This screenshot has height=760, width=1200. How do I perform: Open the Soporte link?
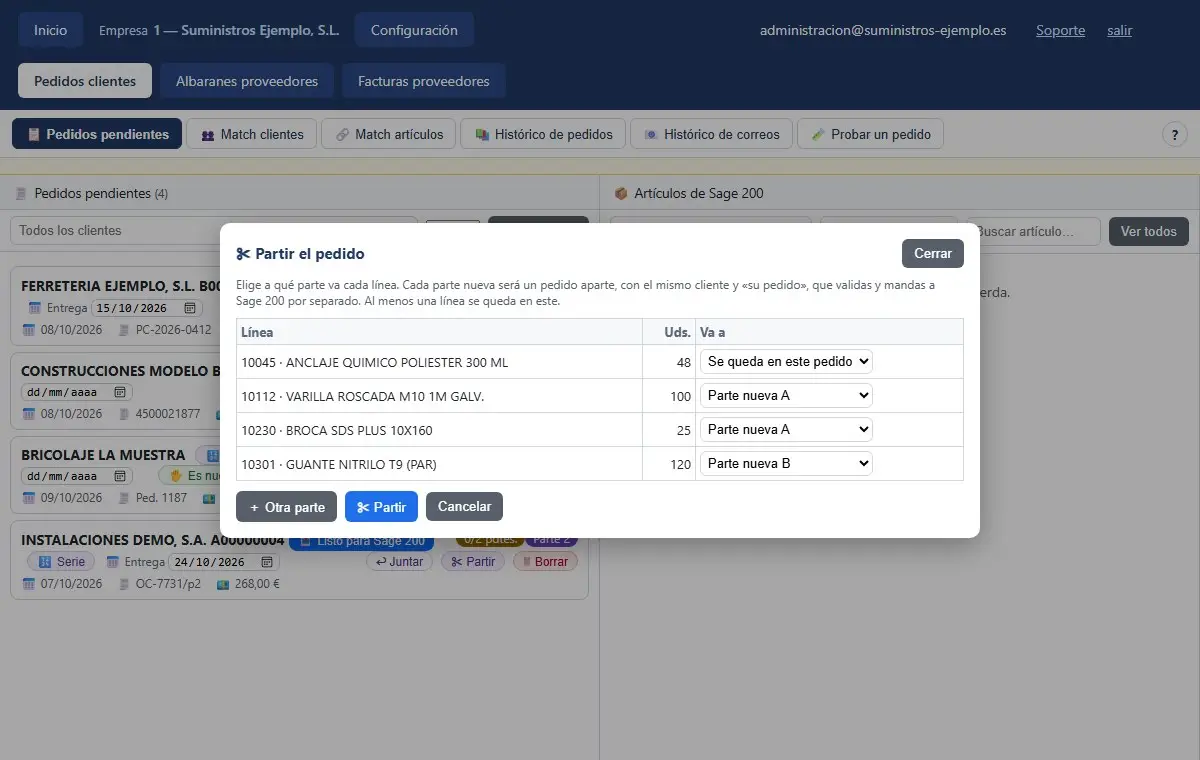(x=1060, y=30)
